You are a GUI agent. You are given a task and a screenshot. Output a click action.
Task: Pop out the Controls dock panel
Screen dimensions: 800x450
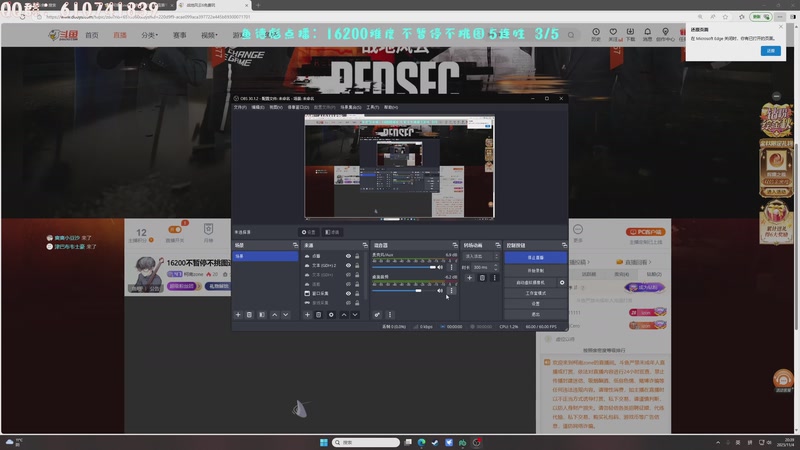coord(564,245)
